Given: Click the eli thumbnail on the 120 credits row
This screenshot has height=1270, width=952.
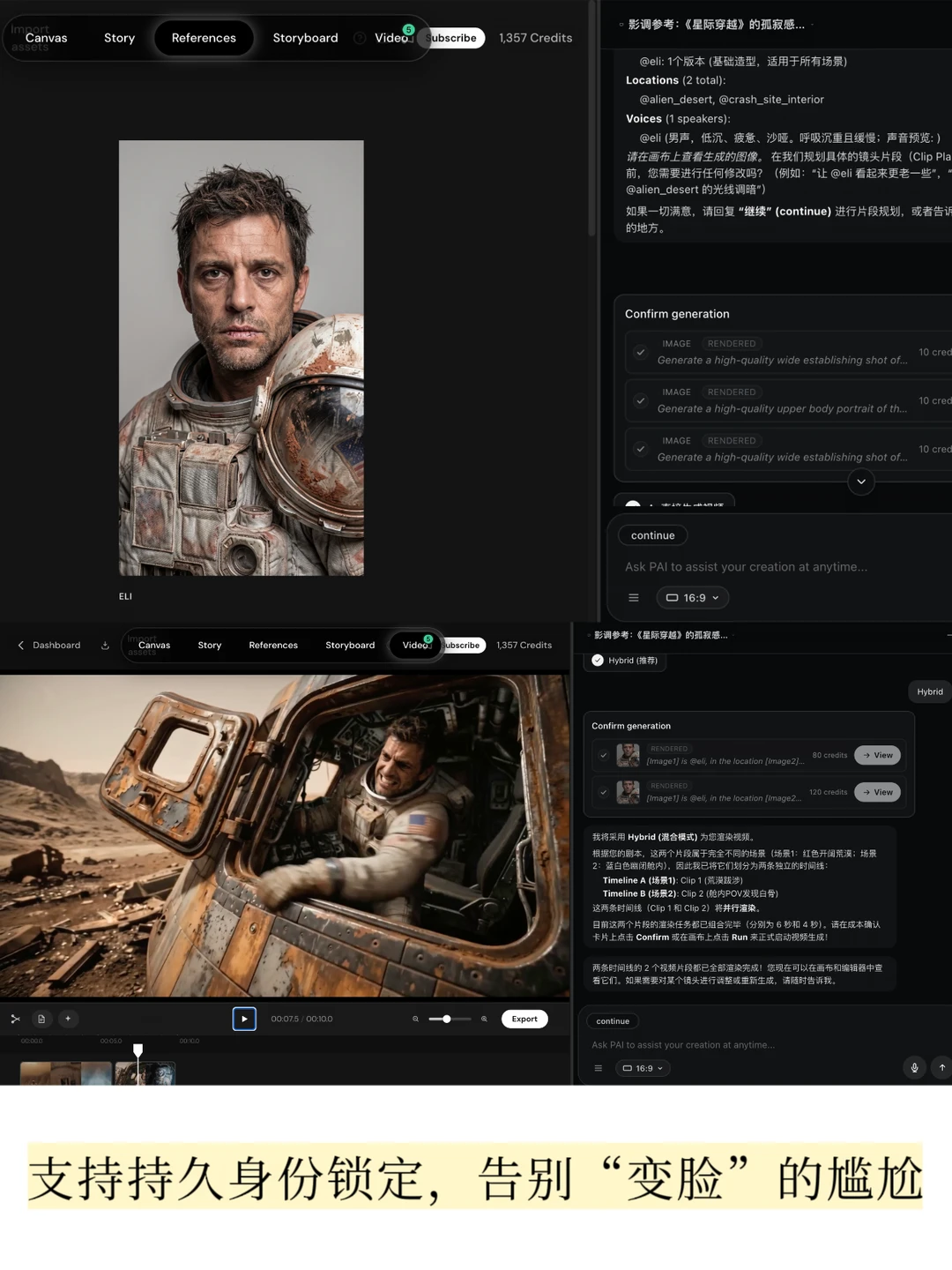Looking at the screenshot, I should pos(628,792).
